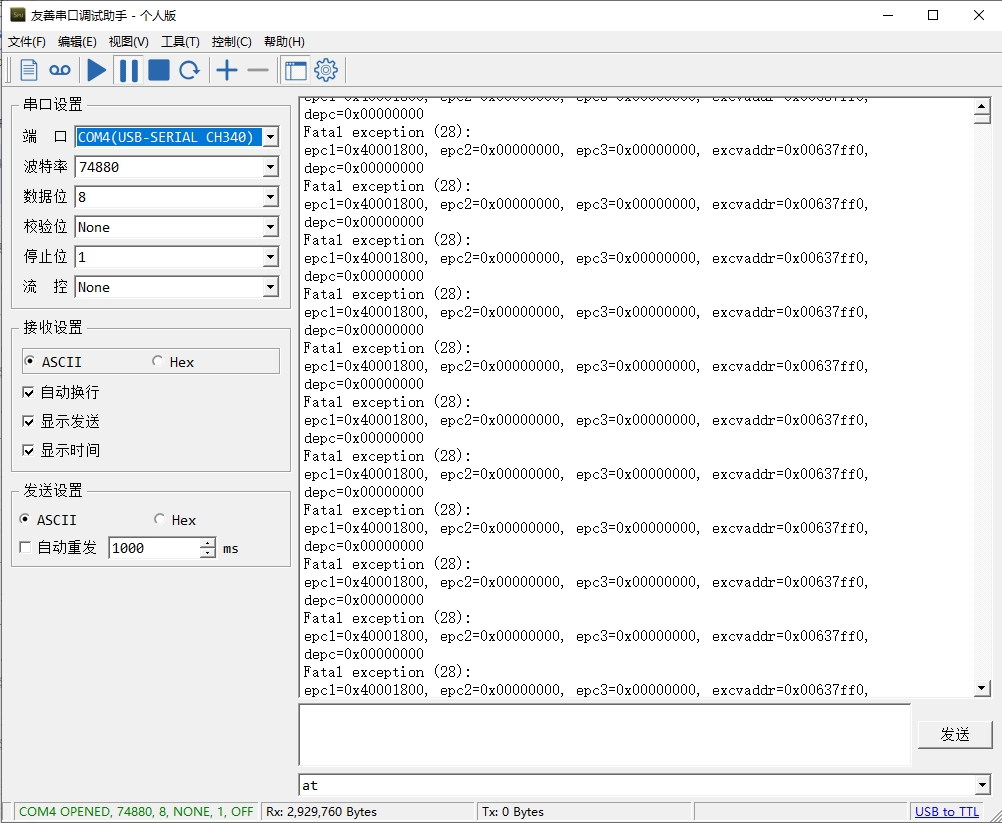Click the receive log scrollbar thumb

(x=982, y=118)
